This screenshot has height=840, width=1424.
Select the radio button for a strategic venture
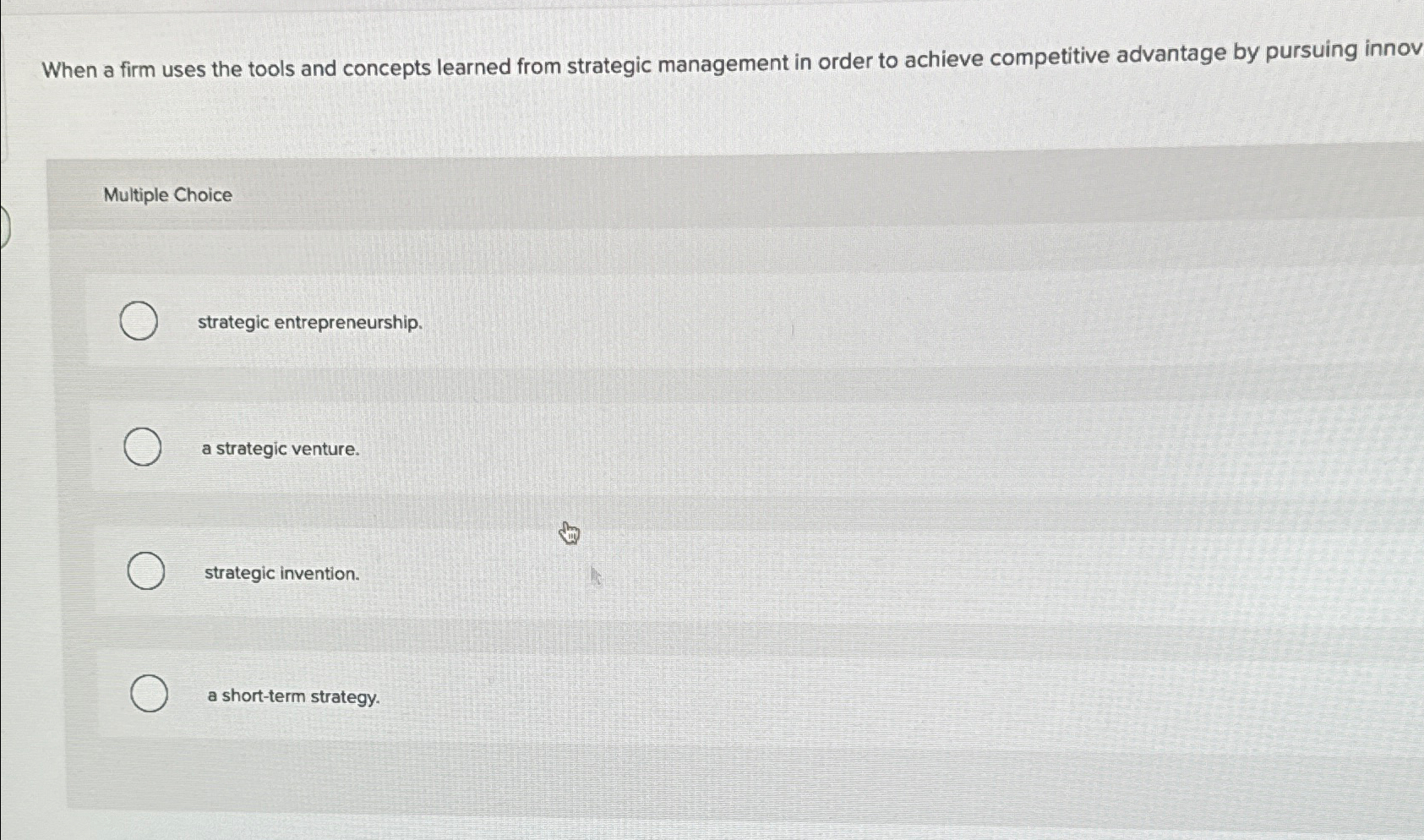coord(143,448)
